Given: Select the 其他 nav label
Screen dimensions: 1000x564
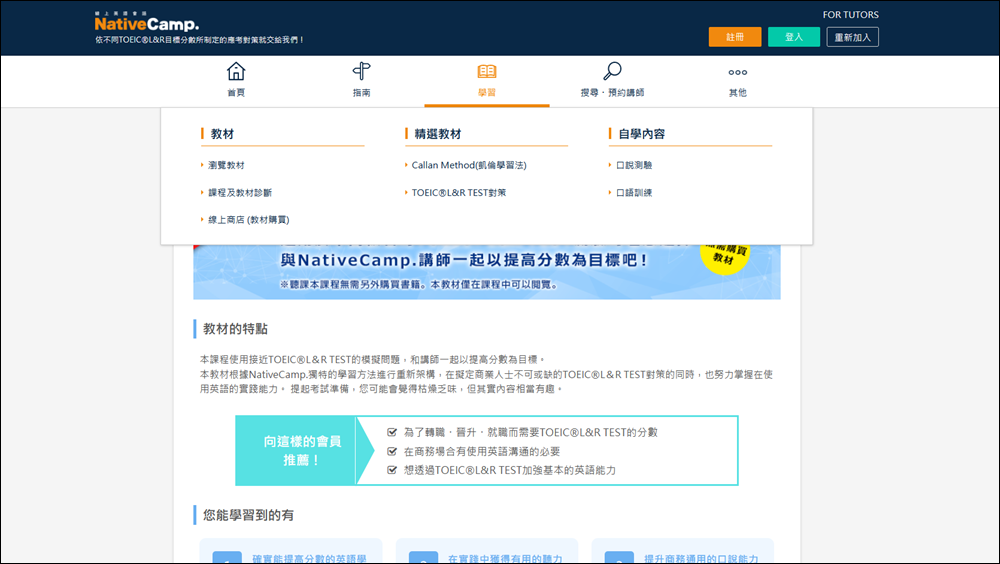Looking at the screenshot, I should coord(737,93).
